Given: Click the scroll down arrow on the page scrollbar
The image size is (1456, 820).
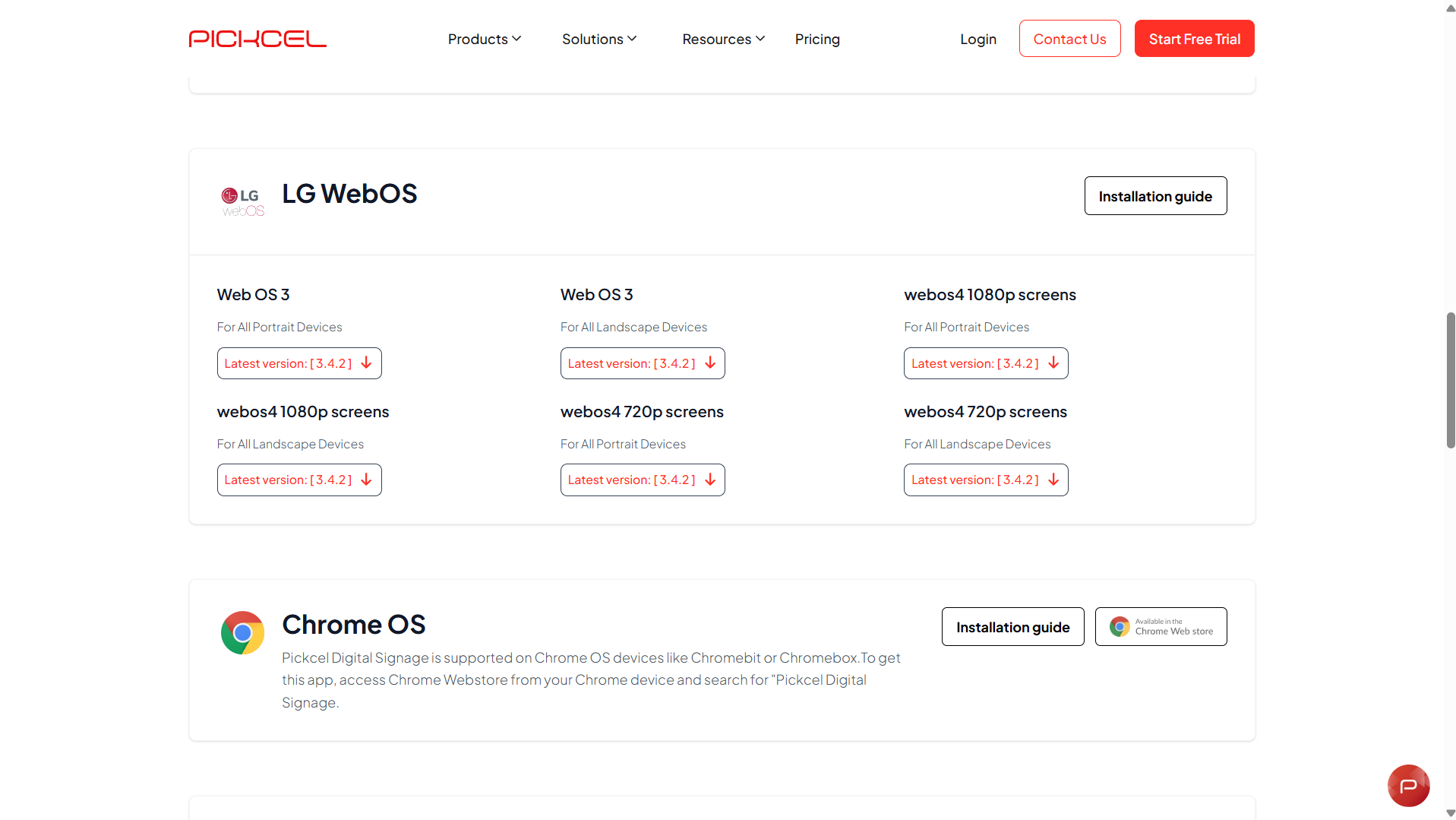Looking at the screenshot, I should [1450, 813].
